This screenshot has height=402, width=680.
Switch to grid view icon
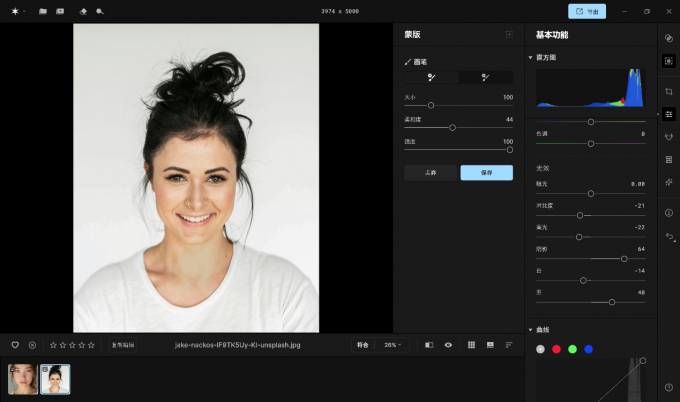click(471, 345)
